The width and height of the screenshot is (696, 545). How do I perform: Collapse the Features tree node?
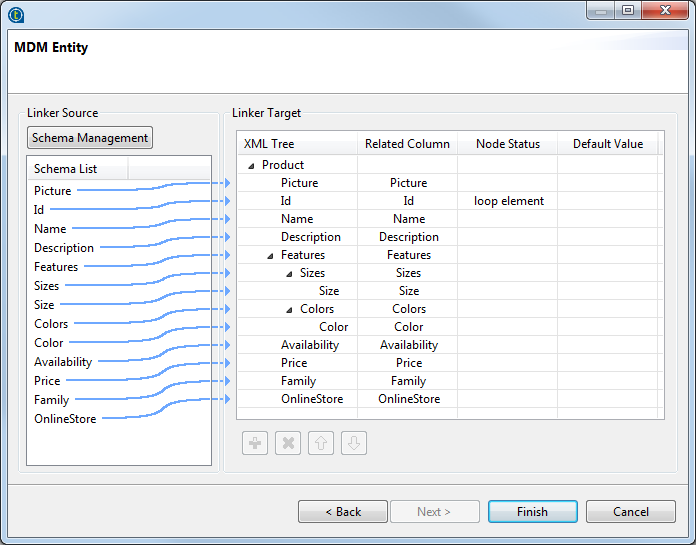[270, 256]
